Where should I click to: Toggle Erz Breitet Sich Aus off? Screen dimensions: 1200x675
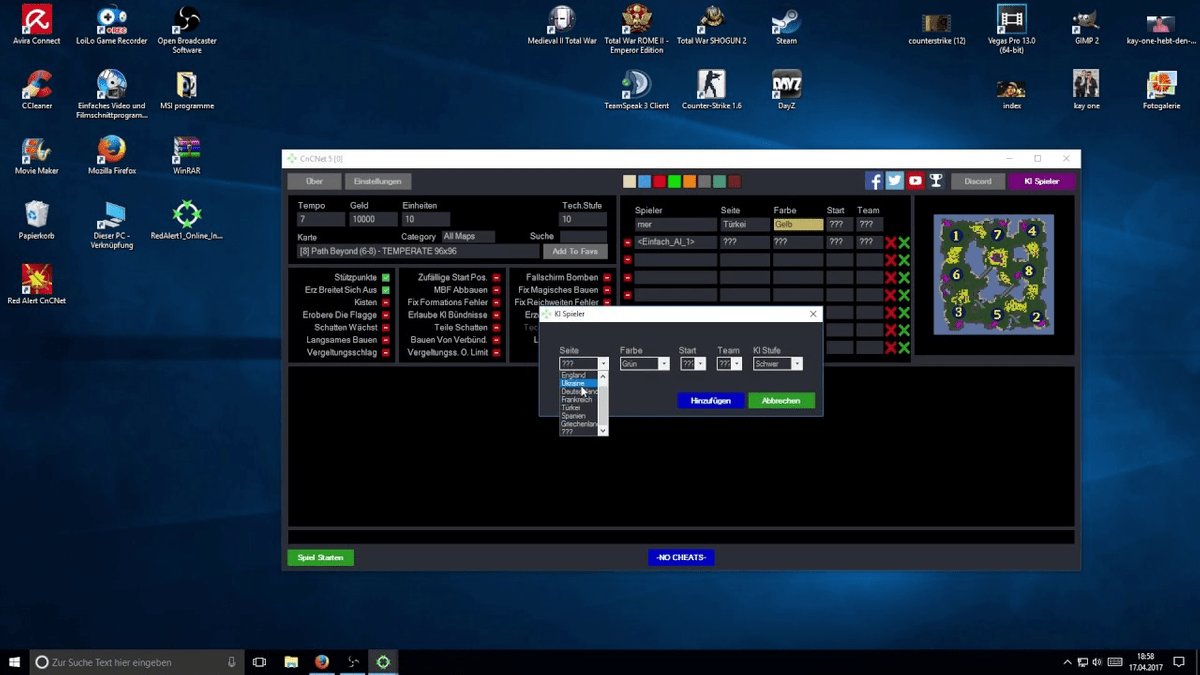pos(384,289)
